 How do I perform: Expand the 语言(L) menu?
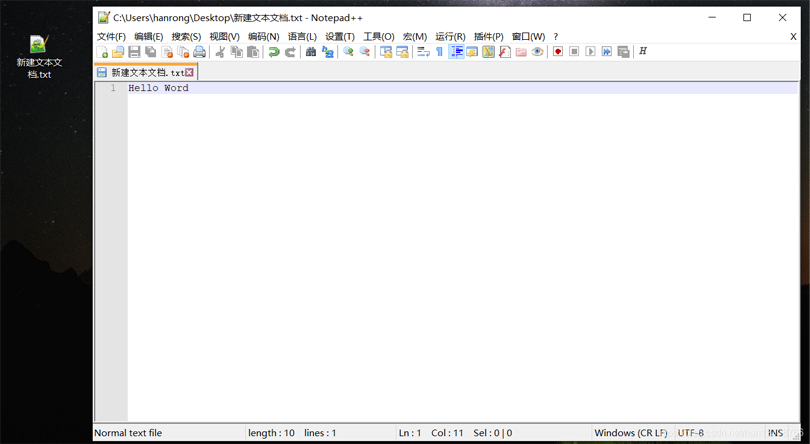302,37
